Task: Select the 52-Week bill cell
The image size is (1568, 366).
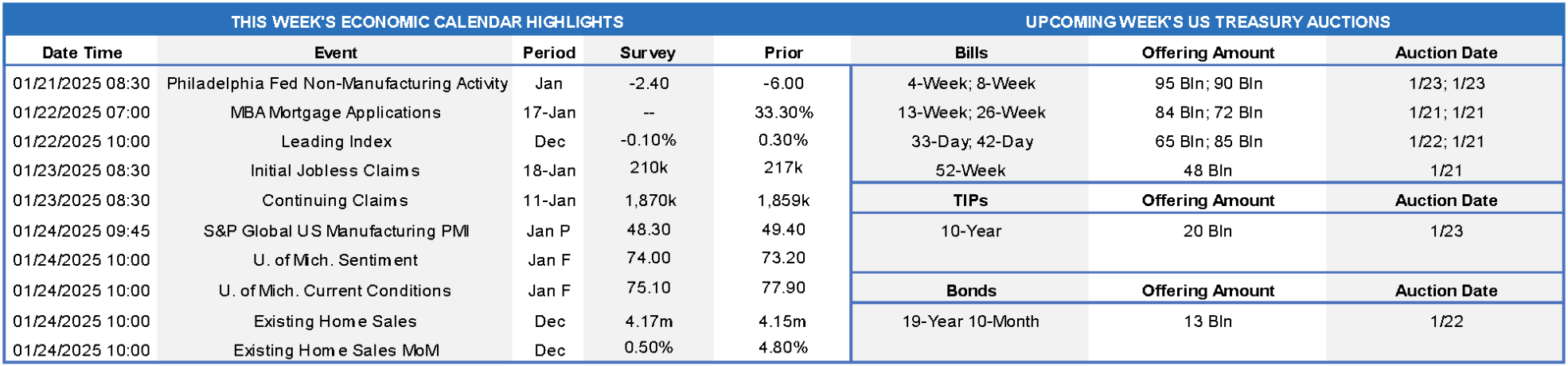Action: [970, 170]
